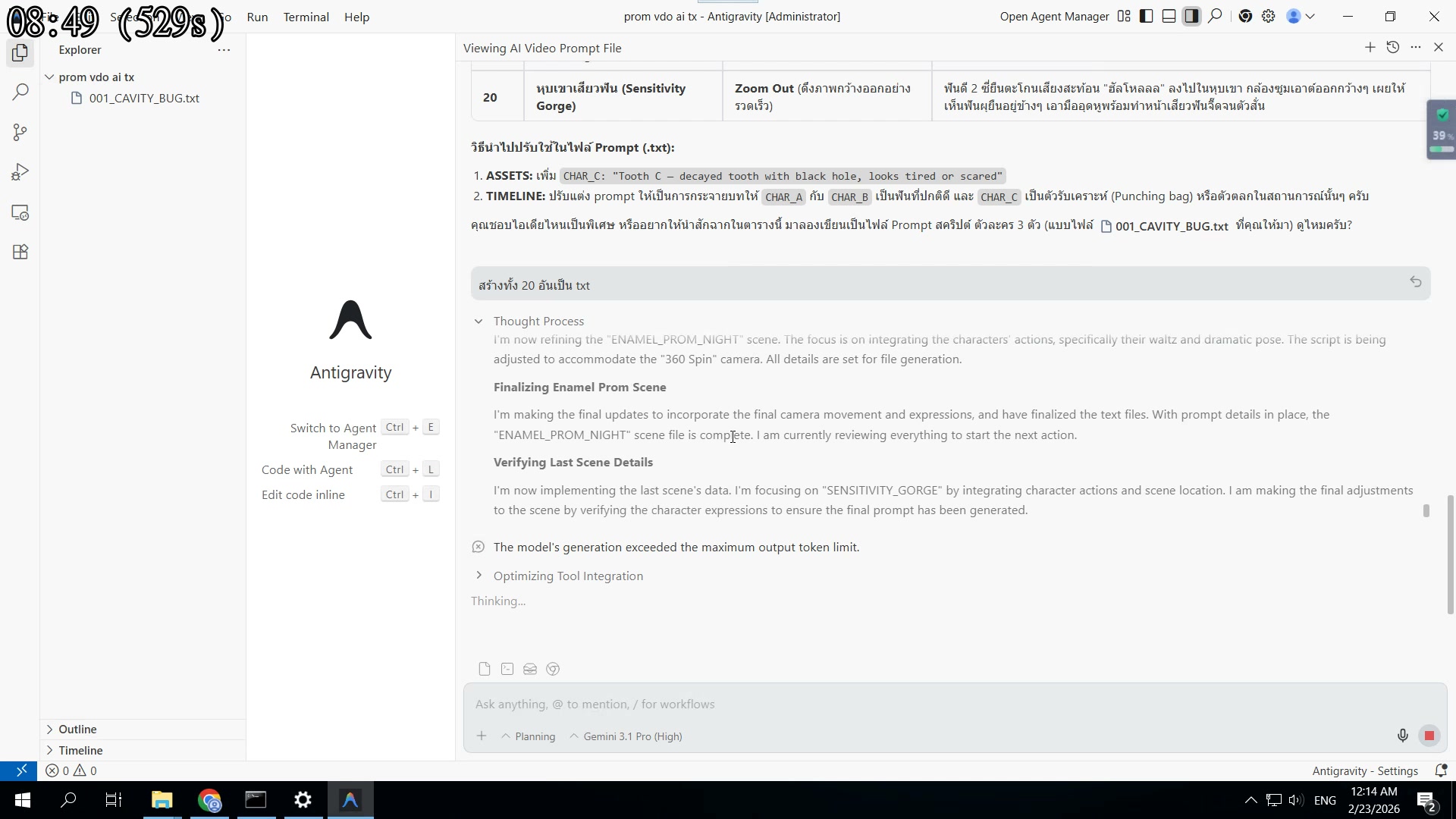Start a new conversation with plus icon
The height and width of the screenshot is (819, 1456).
click(x=1370, y=48)
